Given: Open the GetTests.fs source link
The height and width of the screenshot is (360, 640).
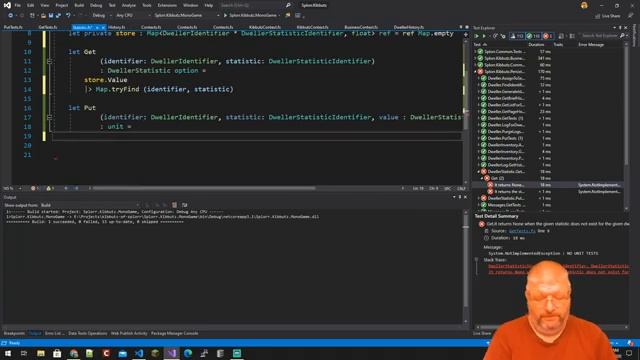Looking at the screenshot, I should tap(522, 231).
